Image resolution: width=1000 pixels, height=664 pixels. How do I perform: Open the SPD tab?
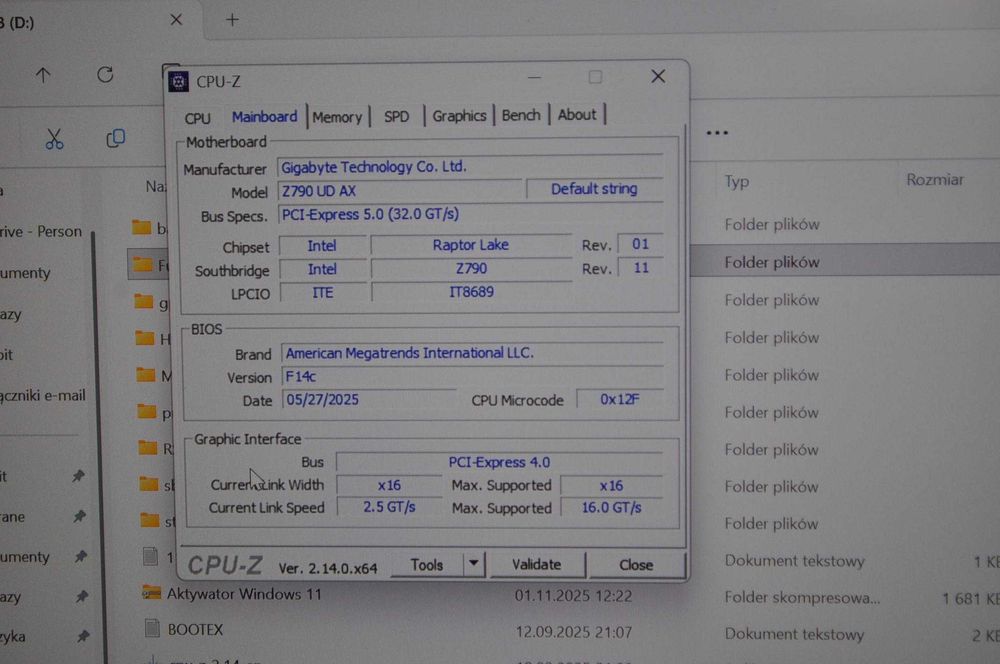coord(396,117)
